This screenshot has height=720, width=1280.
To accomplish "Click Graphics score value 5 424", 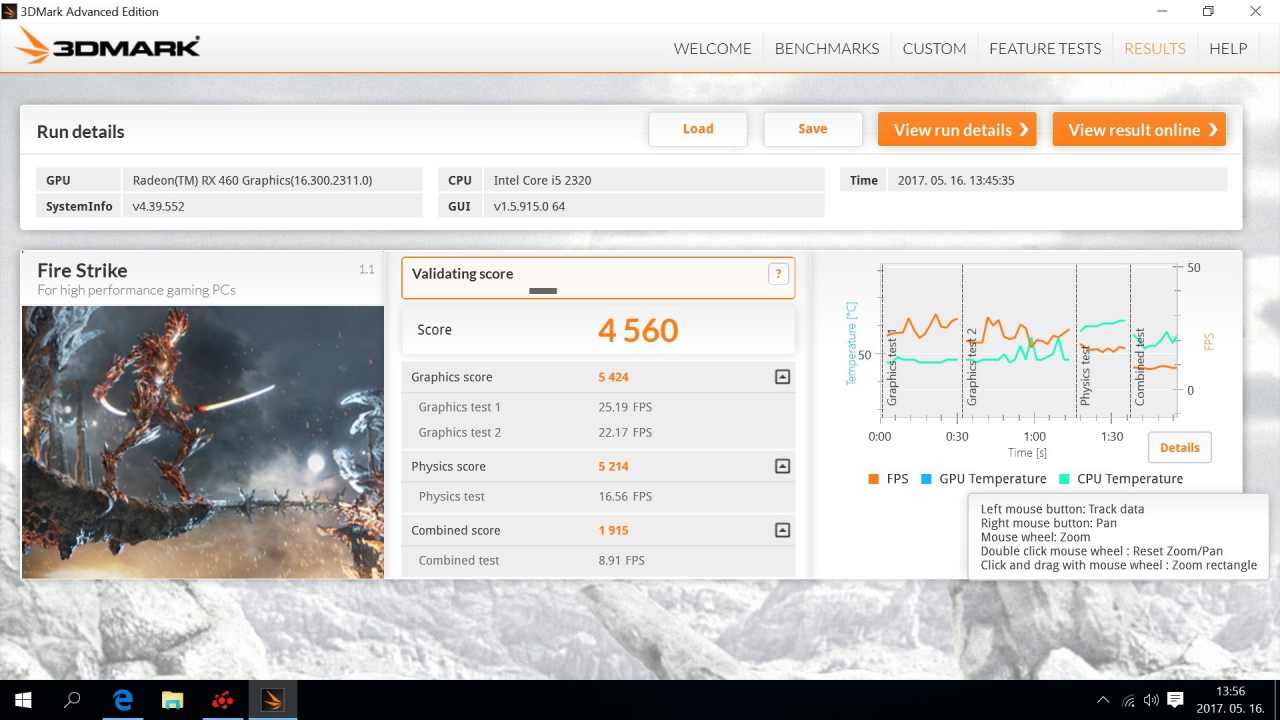I will 613,377.
